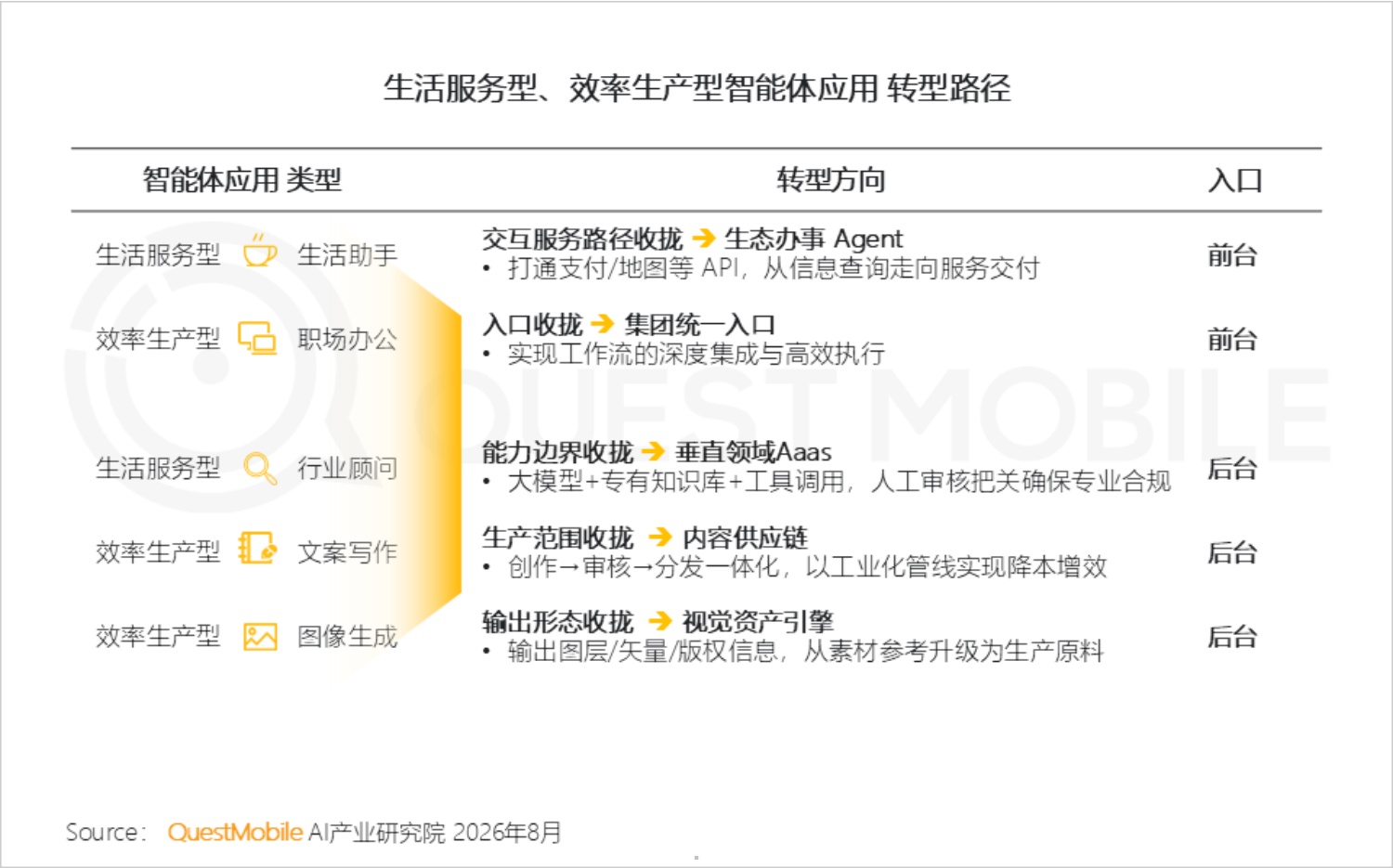
Task: Click the heading 输出形态收拢
Action: (557, 622)
